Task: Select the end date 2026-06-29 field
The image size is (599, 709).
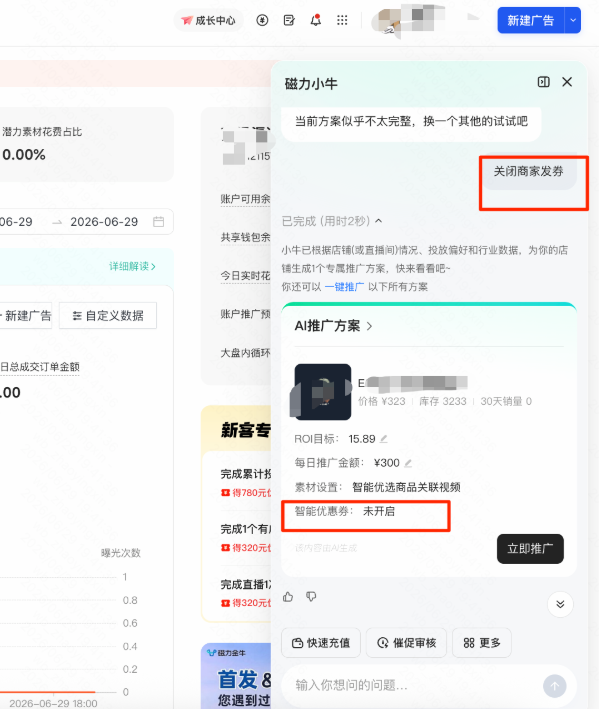Action: click(x=104, y=222)
